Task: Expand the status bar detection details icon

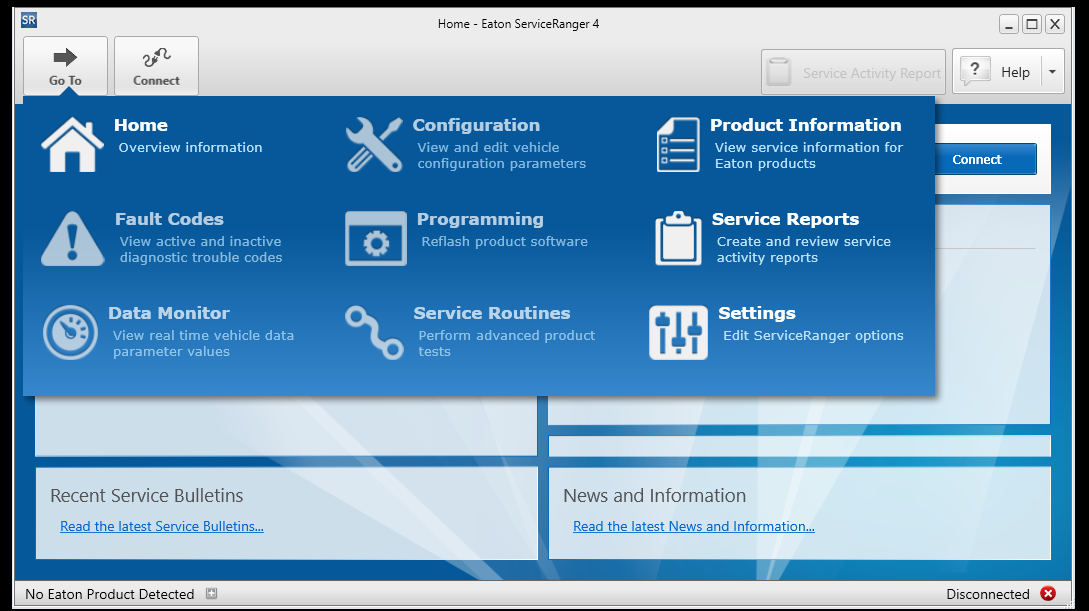Action: (211, 594)
